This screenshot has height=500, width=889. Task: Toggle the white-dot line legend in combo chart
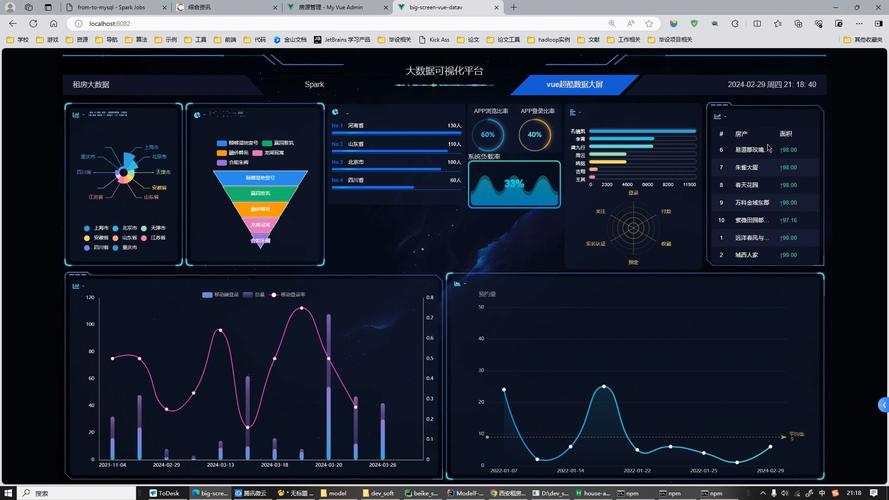coord(287,295)
